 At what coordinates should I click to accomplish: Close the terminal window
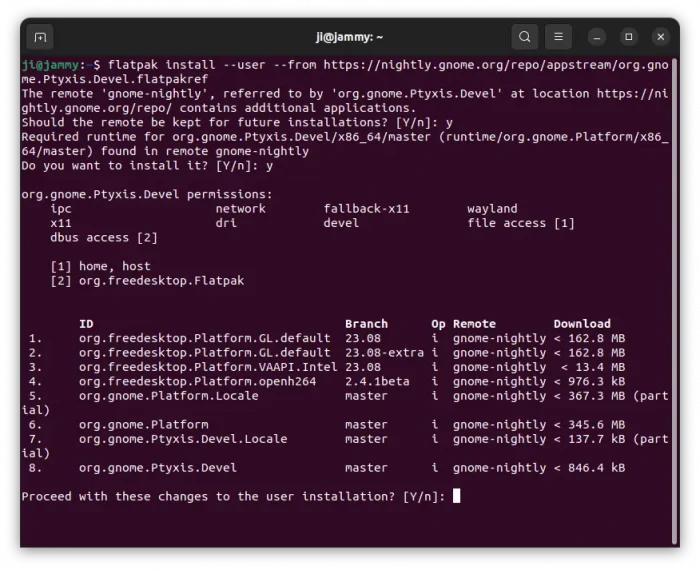click(661, 37)
